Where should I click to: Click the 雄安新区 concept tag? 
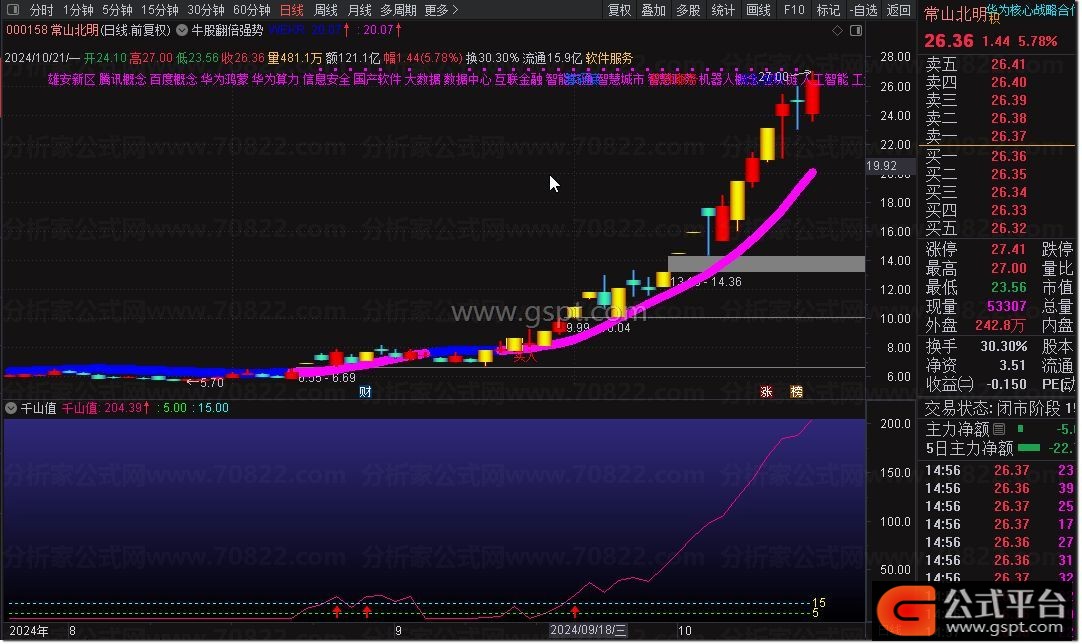coord(71,79)
